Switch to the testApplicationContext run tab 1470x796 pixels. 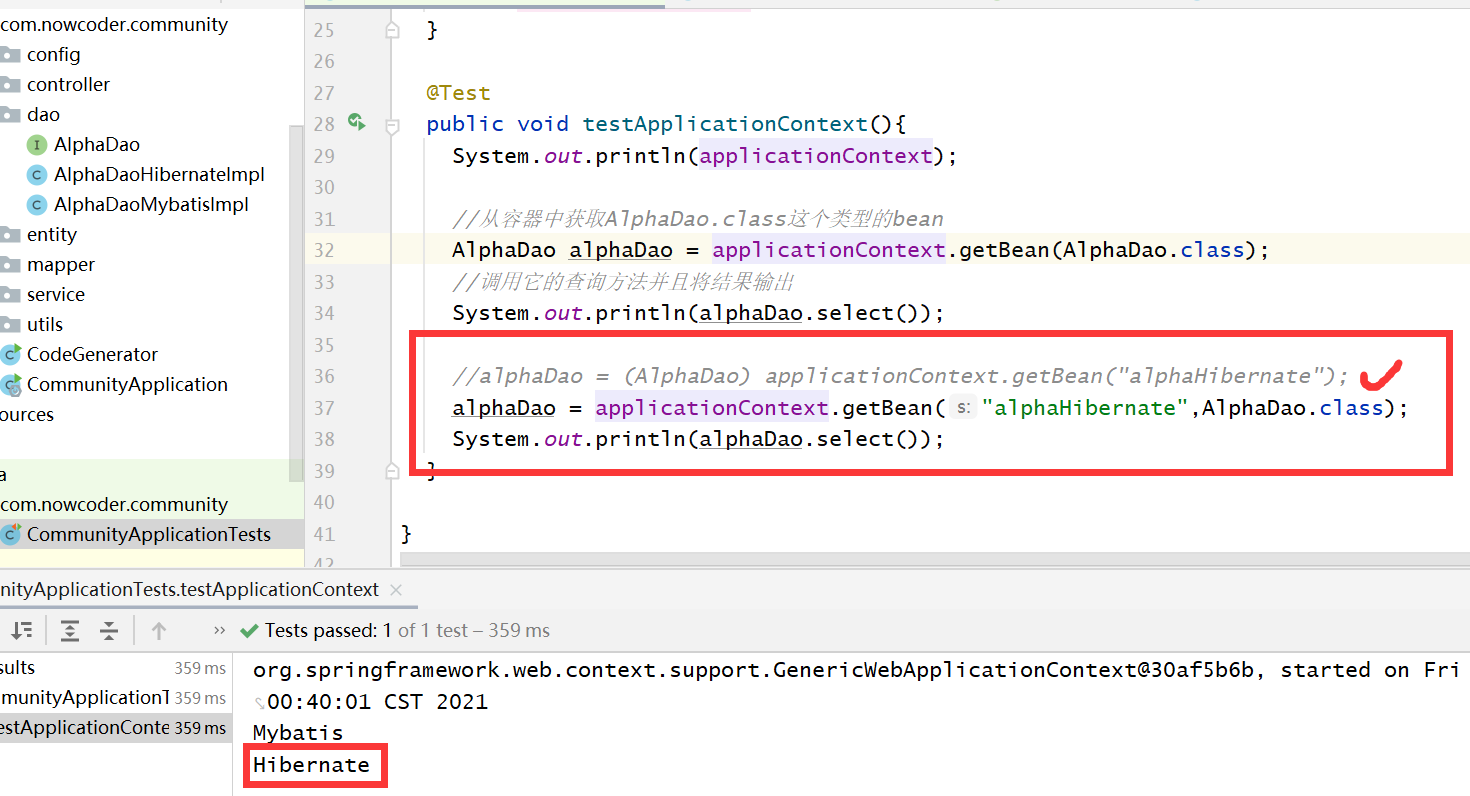coord(190,590)
